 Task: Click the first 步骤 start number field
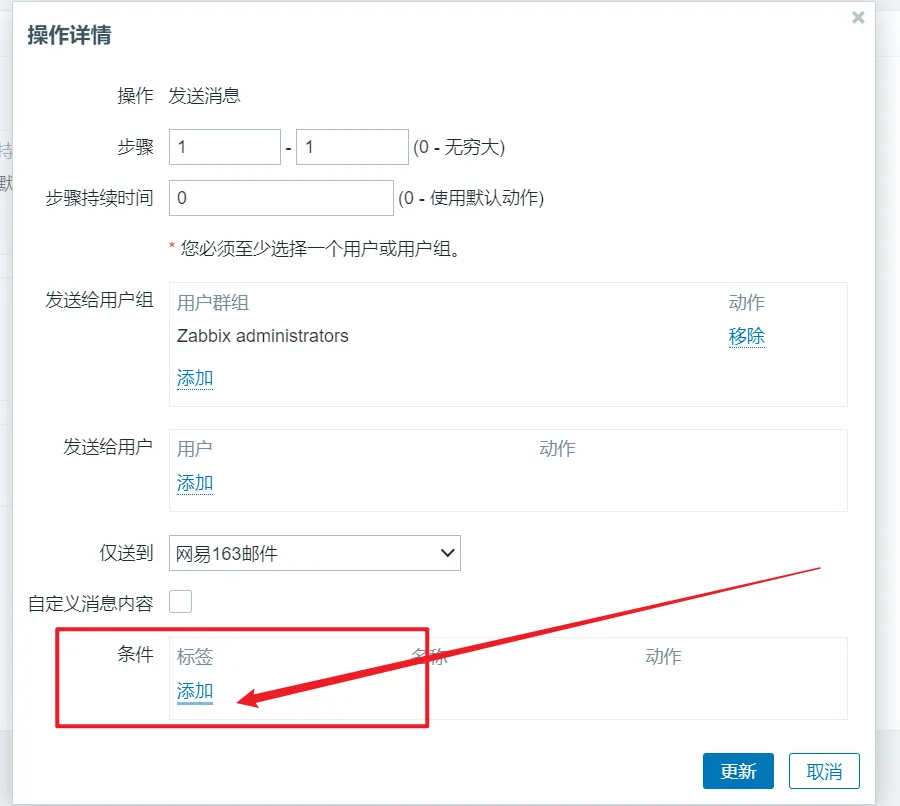click(225, 147)
